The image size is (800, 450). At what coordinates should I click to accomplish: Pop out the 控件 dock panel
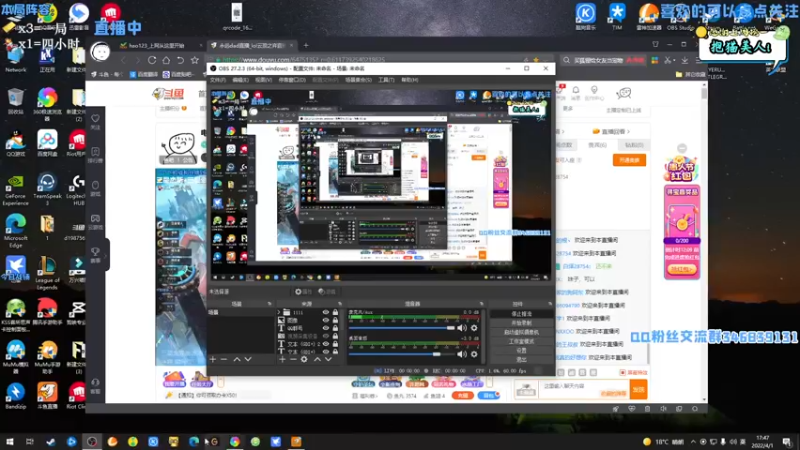(x=550, y=304)
